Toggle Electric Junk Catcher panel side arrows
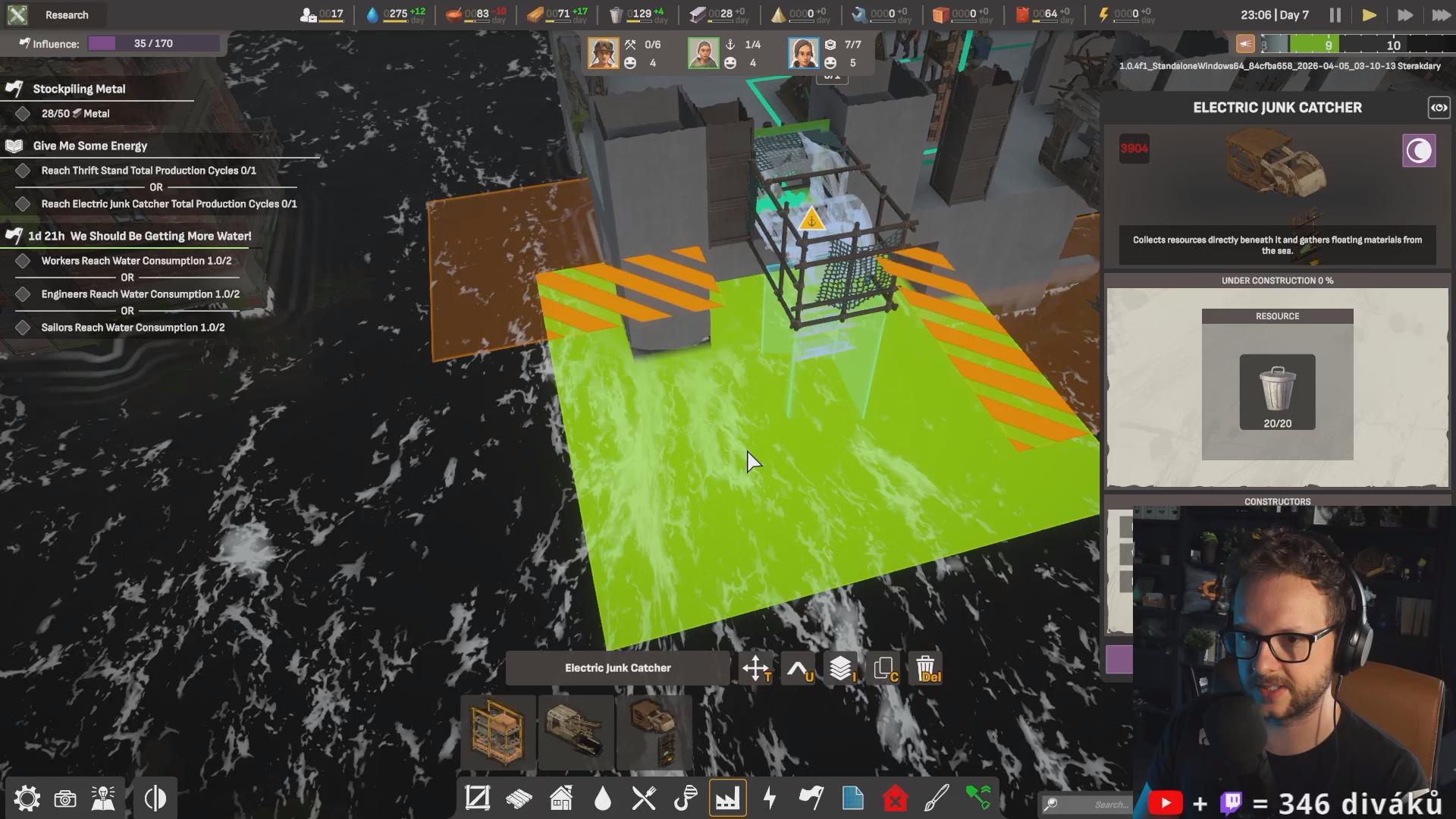The height and width of the screenshot is (819, 1456). tap(1439, 108)
